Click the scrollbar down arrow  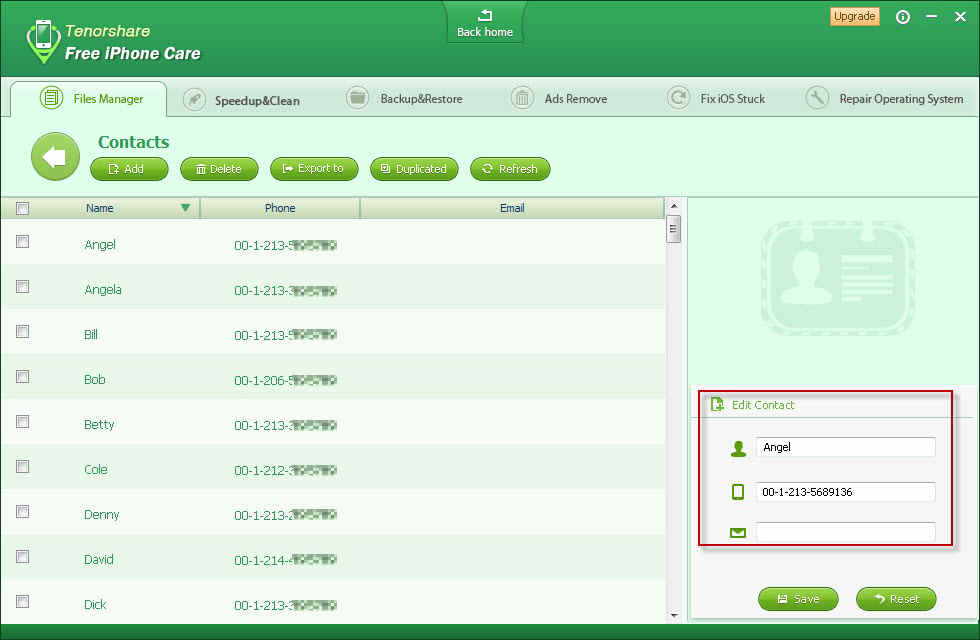coord(674,616)
